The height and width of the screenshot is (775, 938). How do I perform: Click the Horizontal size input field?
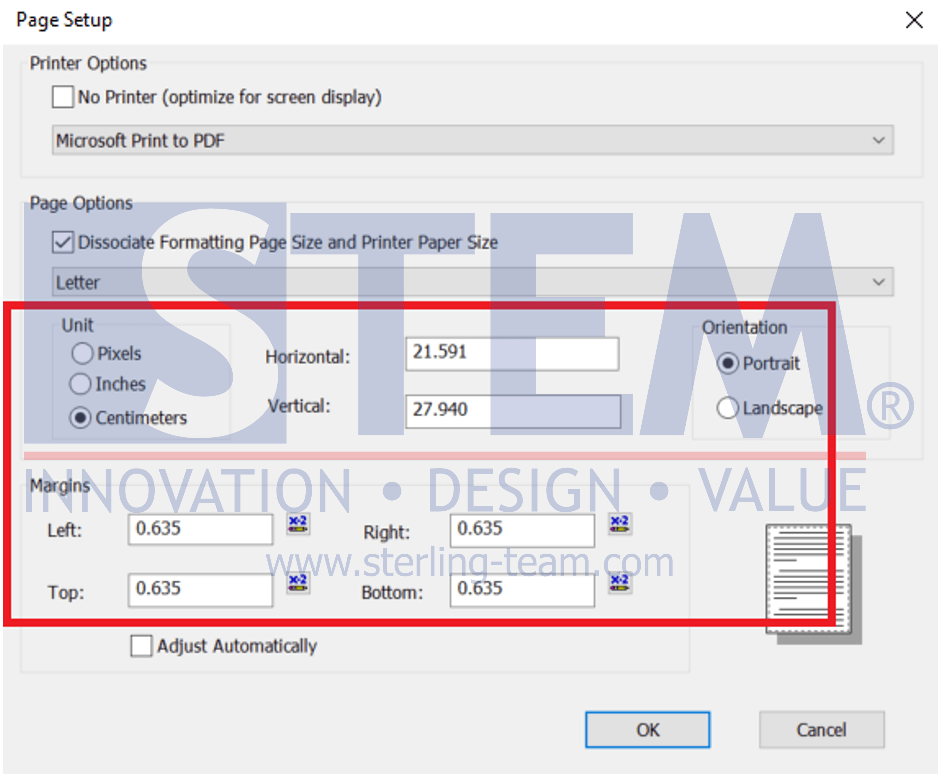(x=512, y=353)
